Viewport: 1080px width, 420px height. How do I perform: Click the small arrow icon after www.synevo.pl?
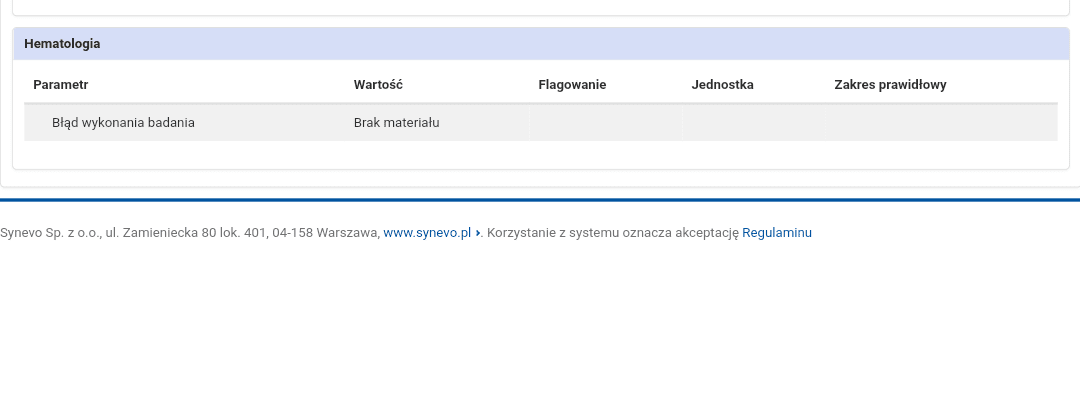coord(478,233)
